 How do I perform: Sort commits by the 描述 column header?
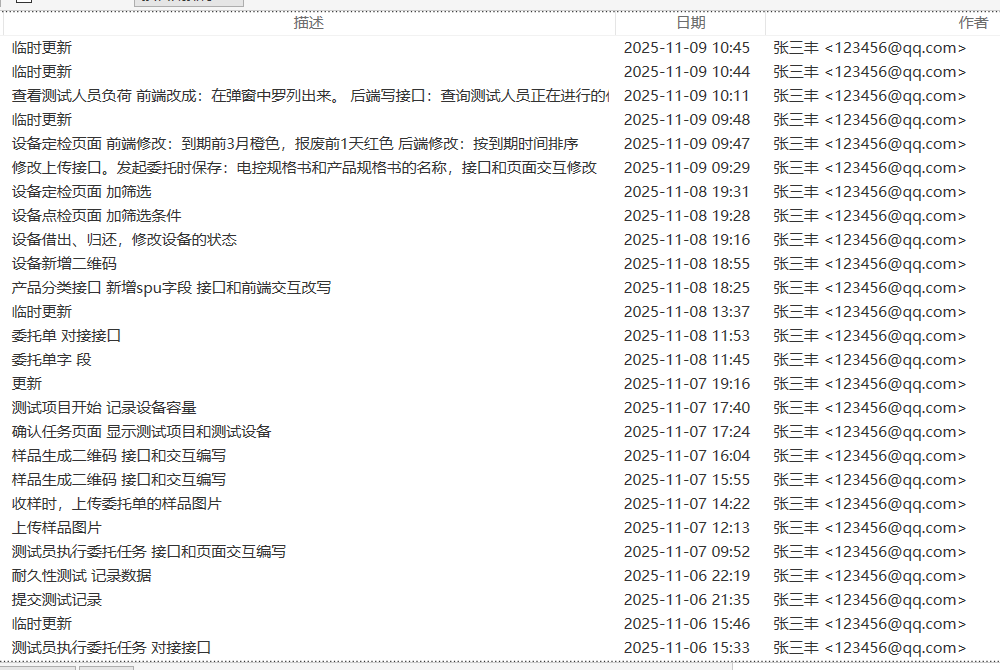308,23
